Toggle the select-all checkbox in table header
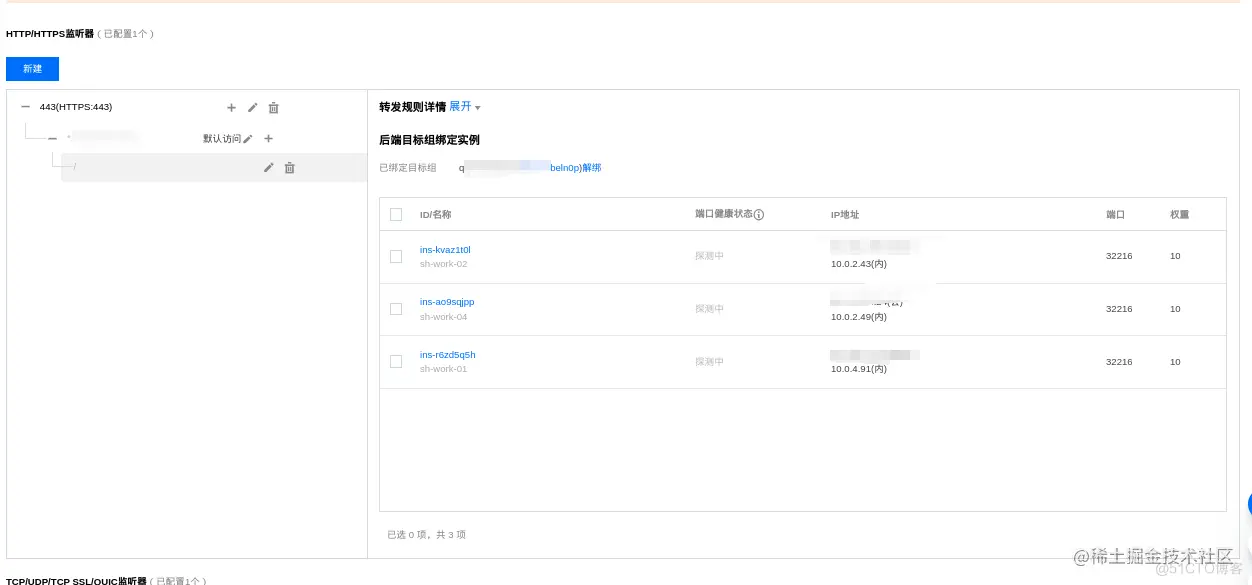The width and height of the screenshot is (1252, 585). click(396, 214)
